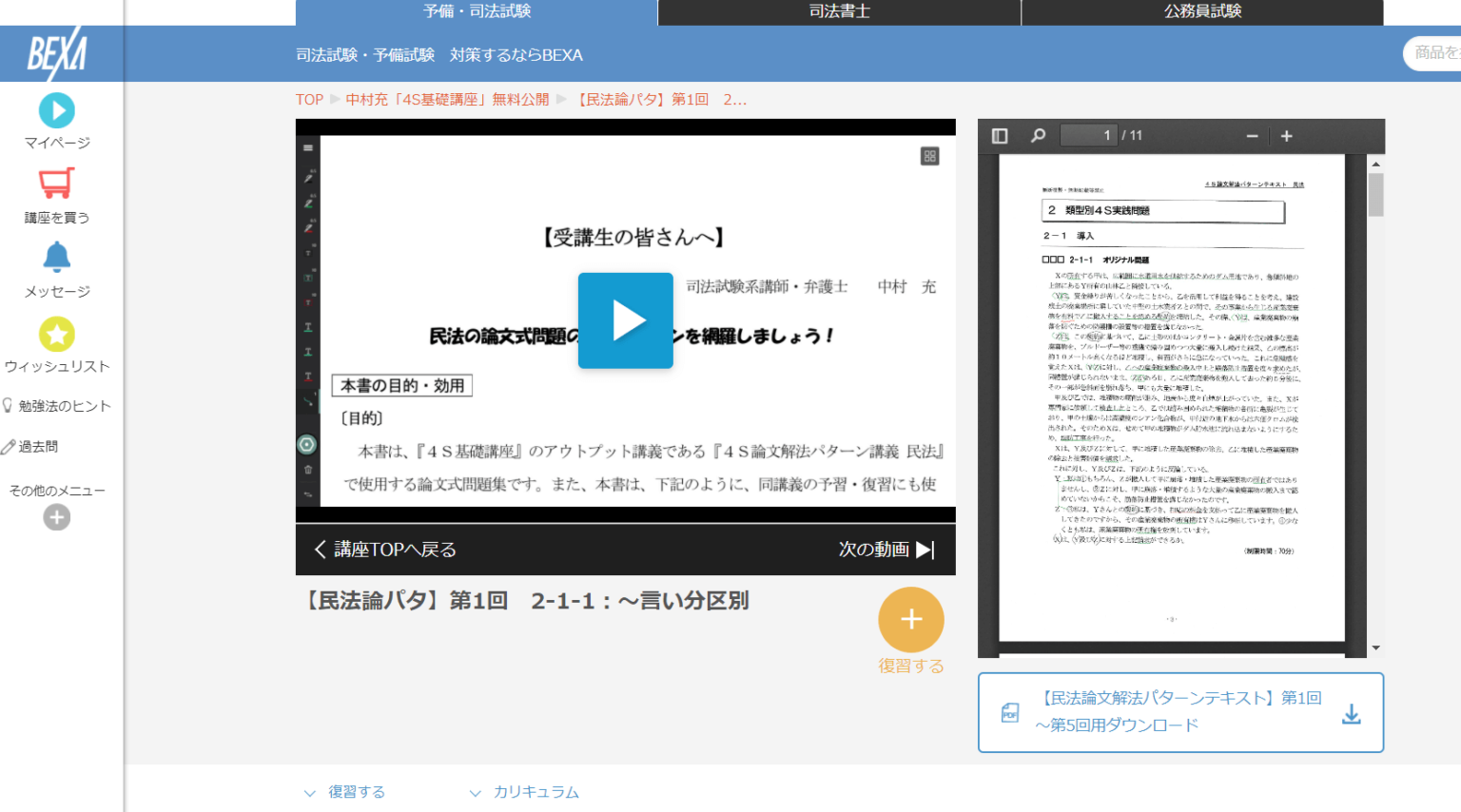This screenshot has width=1461, height=812.
Task: Switch to the 司法書士 tab
Action: coord(839,12)
